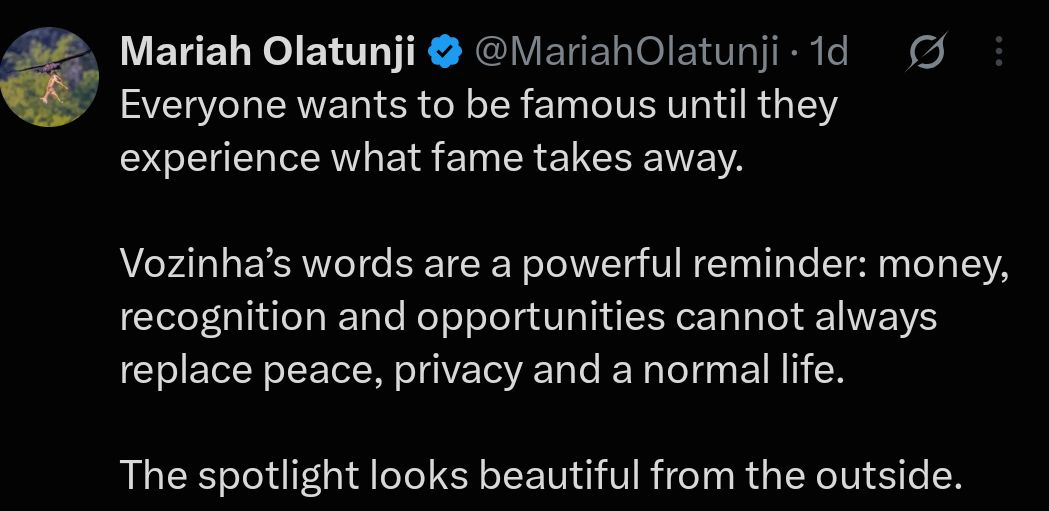The height and width of the screenshot is (511, 1049).
Task: Click the word "spotlight" in the last line
Action: click(x=279, y=478)
